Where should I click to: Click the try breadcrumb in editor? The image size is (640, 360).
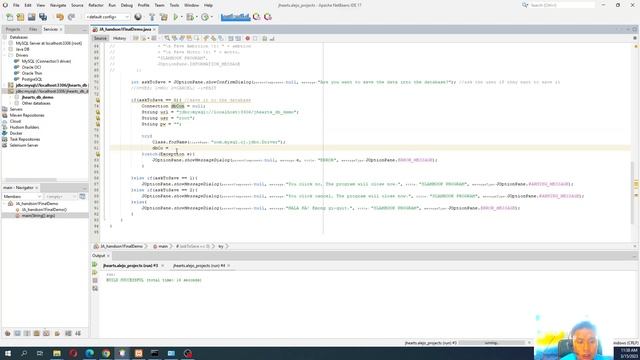(221, 247)
